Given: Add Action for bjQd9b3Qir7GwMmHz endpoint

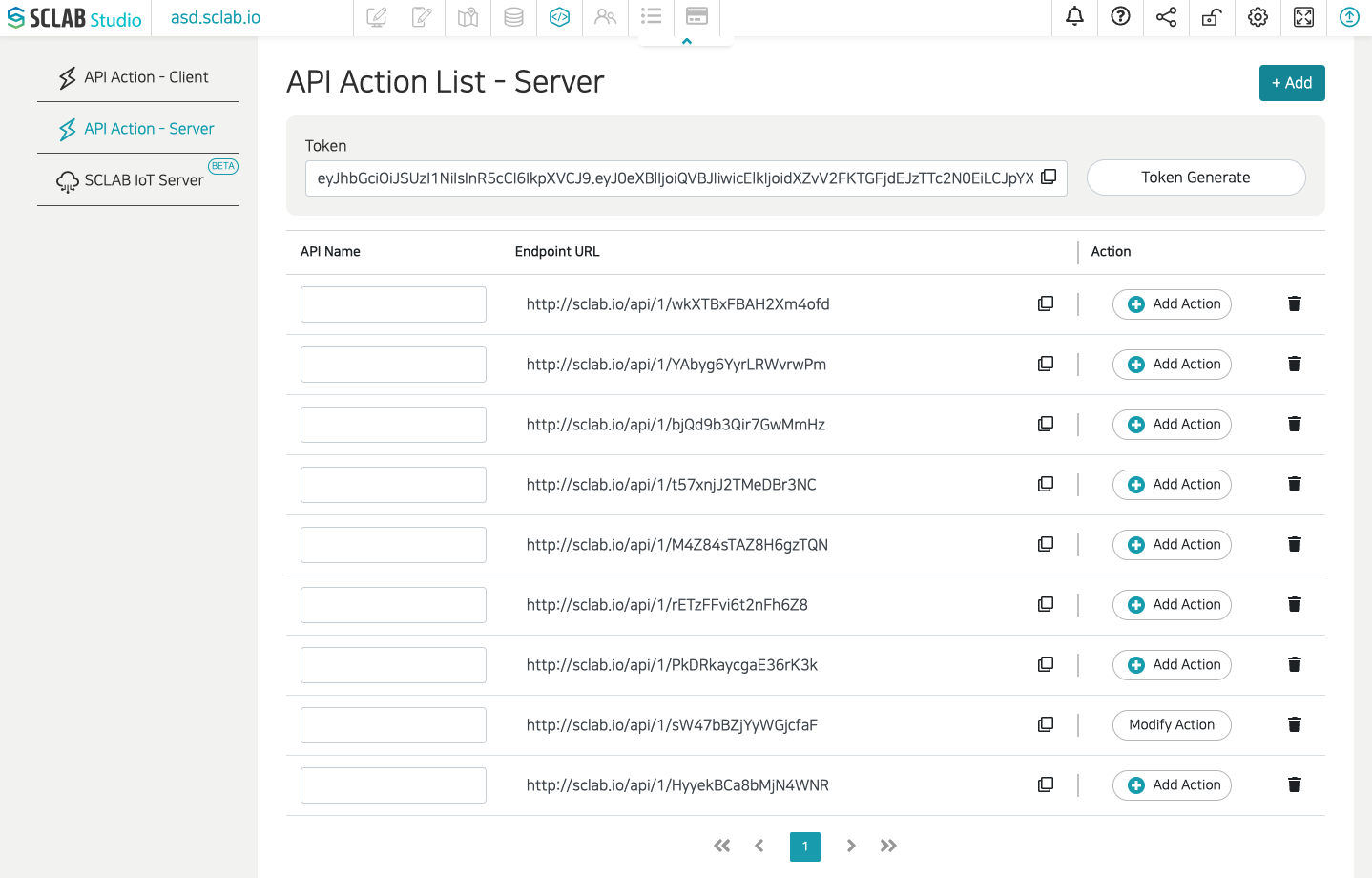Looking at the screenshot, I should (x=1172, y=425).
